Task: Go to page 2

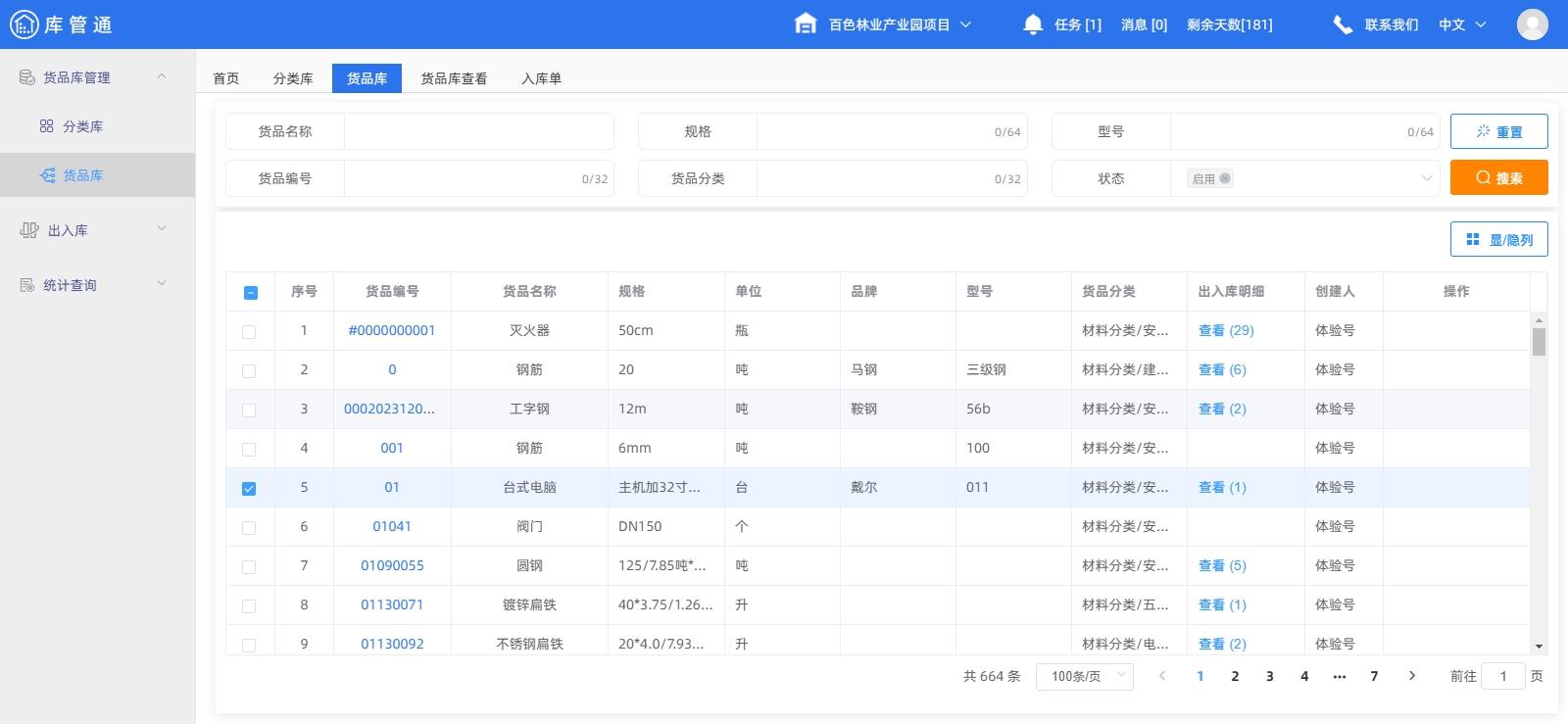Action: click(x=1235, y=676)
